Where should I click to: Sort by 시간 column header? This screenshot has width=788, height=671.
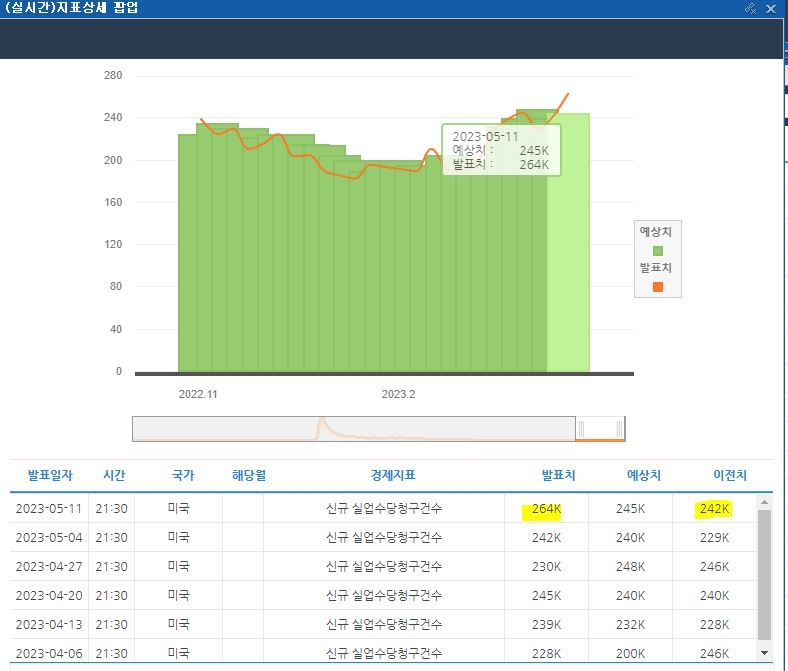[114, 475]
